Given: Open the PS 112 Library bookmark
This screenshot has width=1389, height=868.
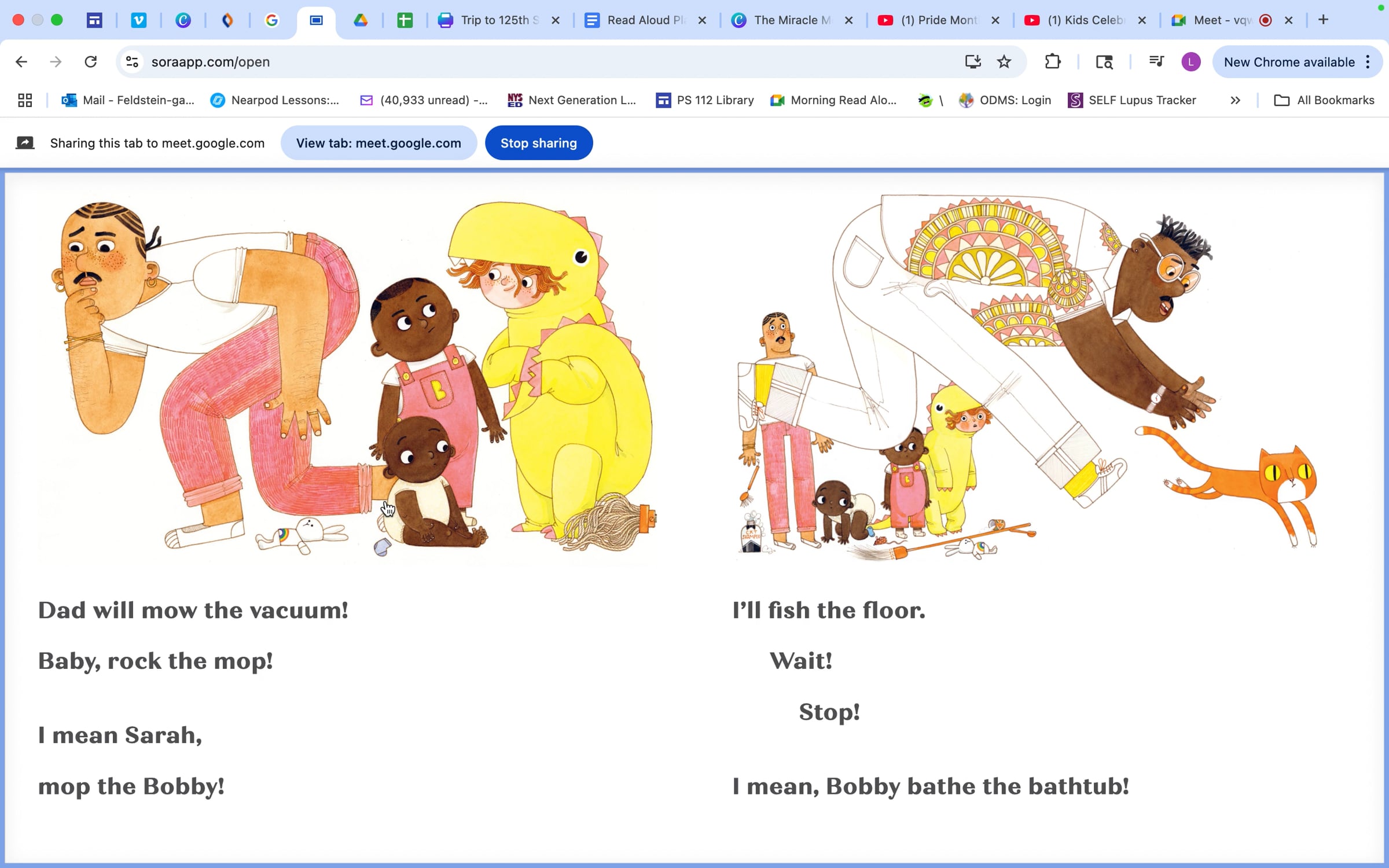Looking at the screenshot, I should click(x=705, y=100).
